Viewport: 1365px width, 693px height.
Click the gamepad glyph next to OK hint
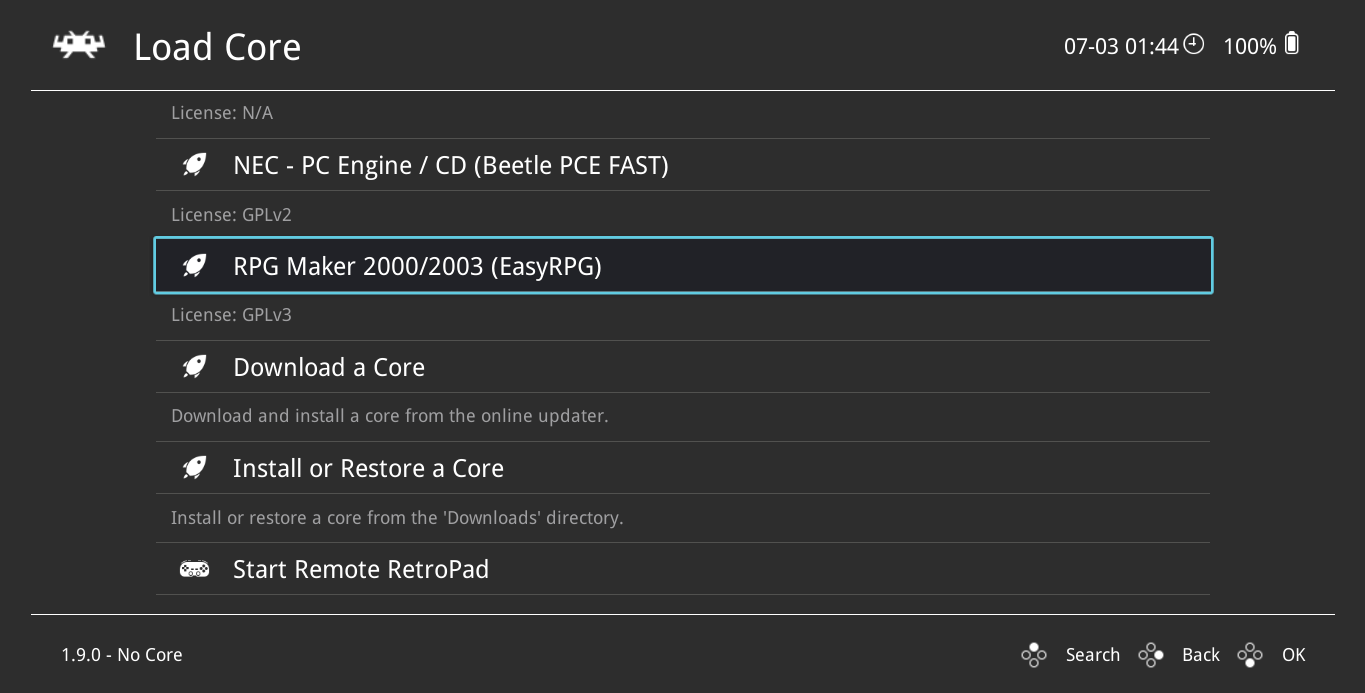(1250, 654)
